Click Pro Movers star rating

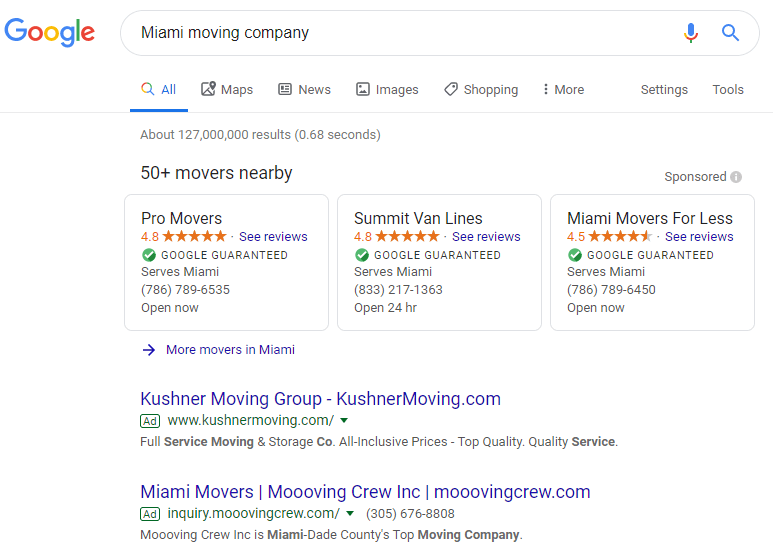194,237
